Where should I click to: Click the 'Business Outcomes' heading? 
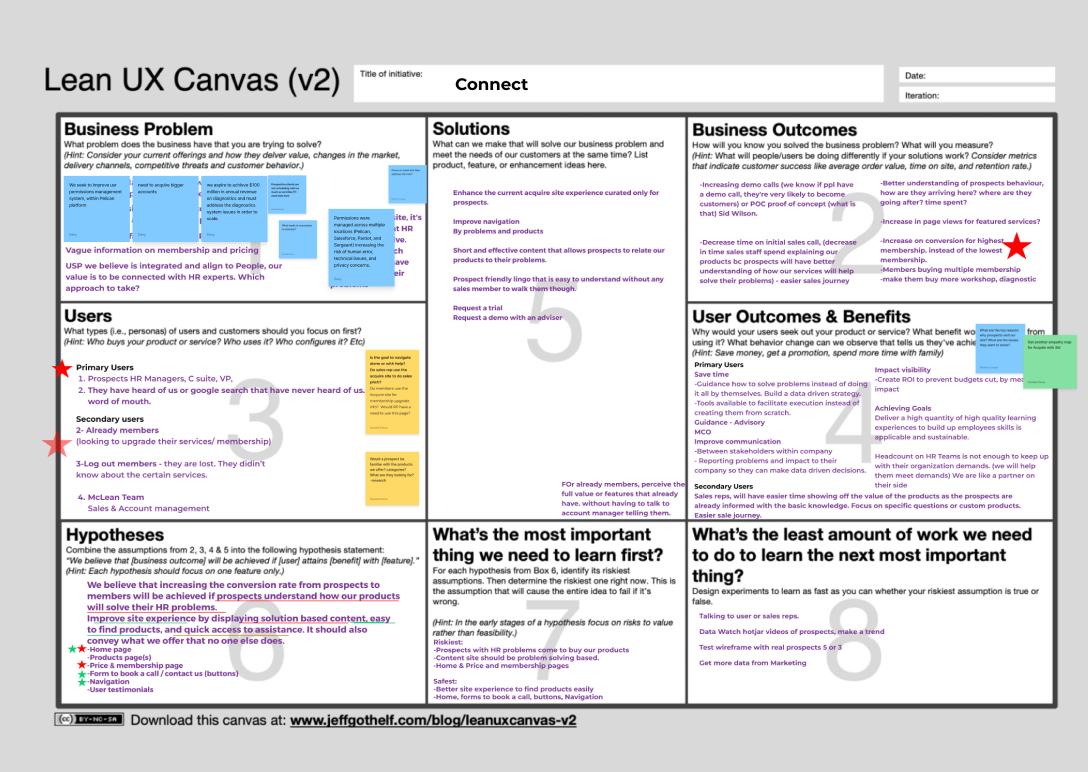(774, 130)
